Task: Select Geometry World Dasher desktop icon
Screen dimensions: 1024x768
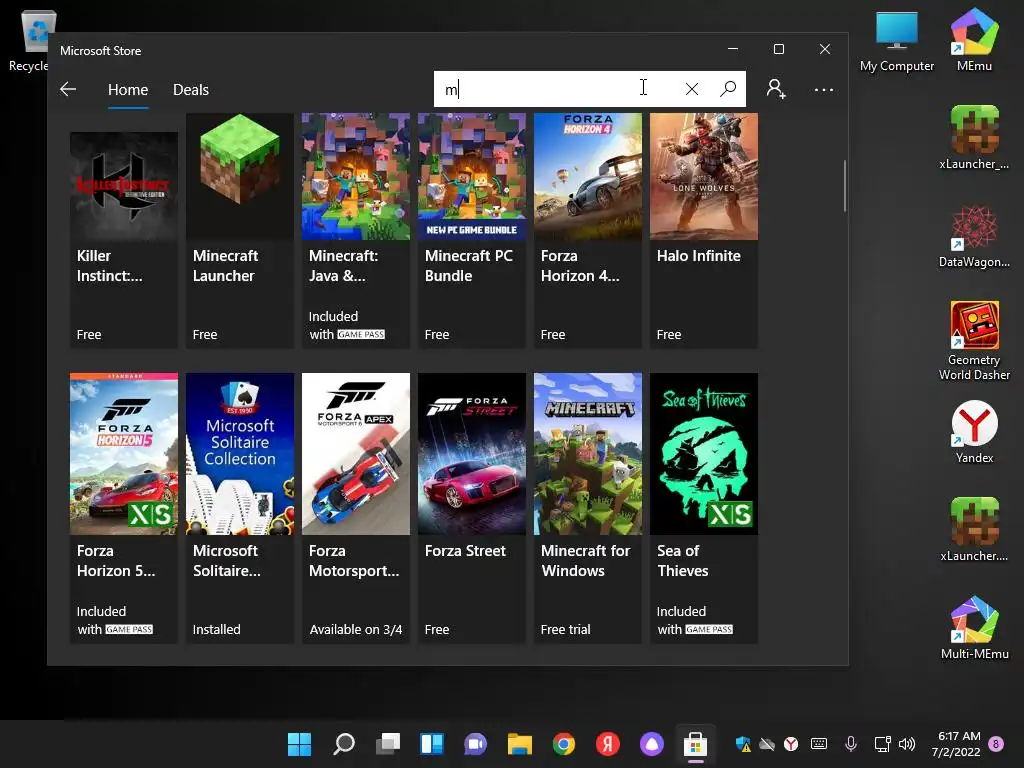Action: 974,341
